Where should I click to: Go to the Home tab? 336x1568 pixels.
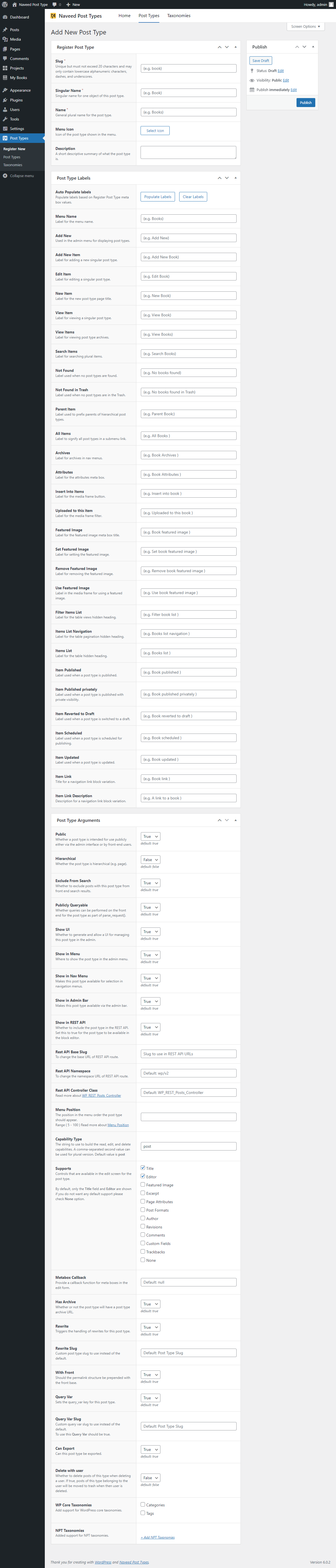tap(124, 16)
